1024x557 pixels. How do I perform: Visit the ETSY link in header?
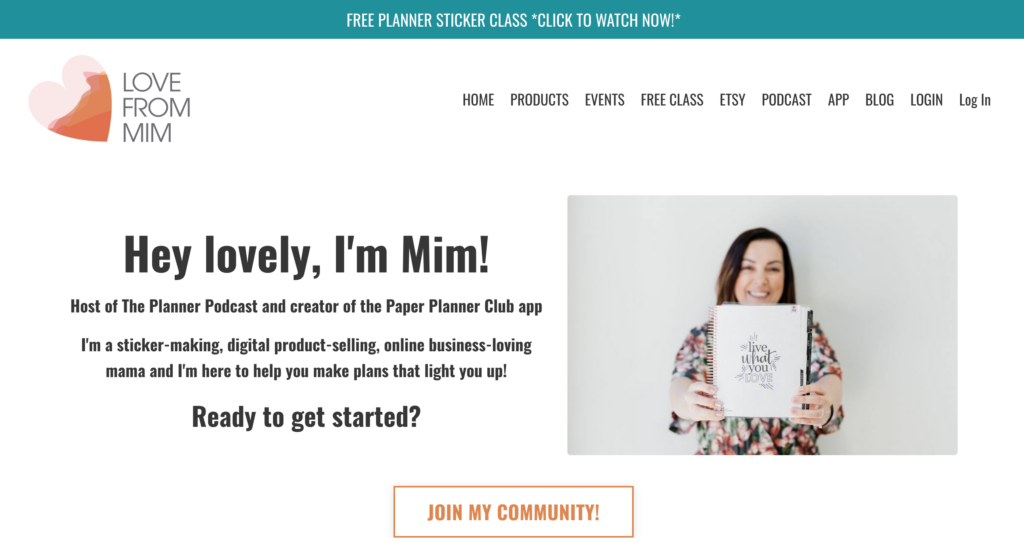point(732,100)
